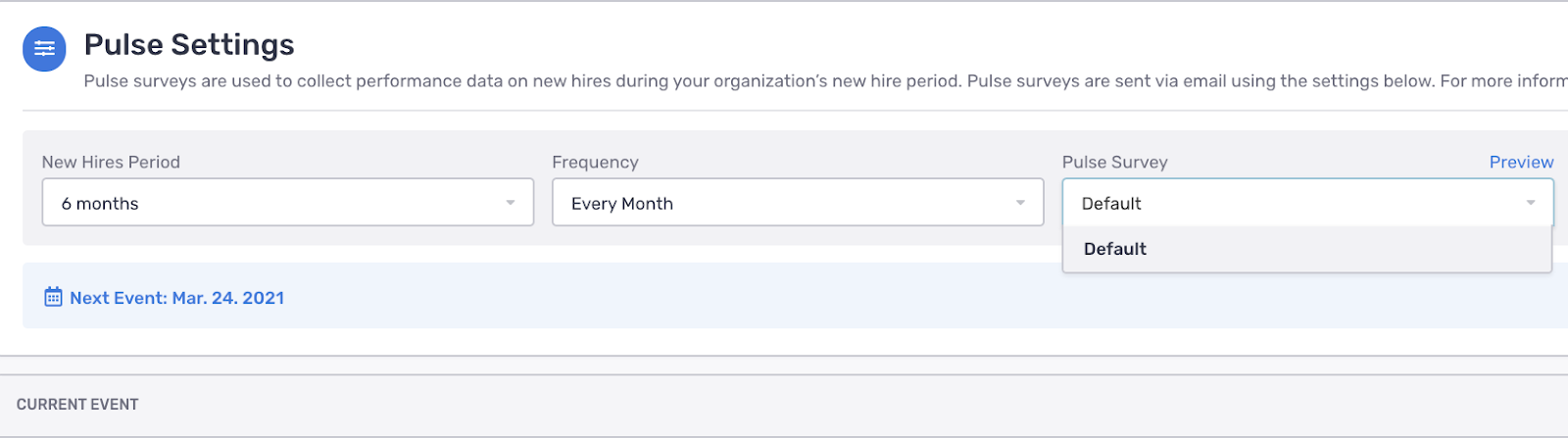
Task: Click the "6 months" selected value
Action: pyautogui.click(x=100, y=204)
